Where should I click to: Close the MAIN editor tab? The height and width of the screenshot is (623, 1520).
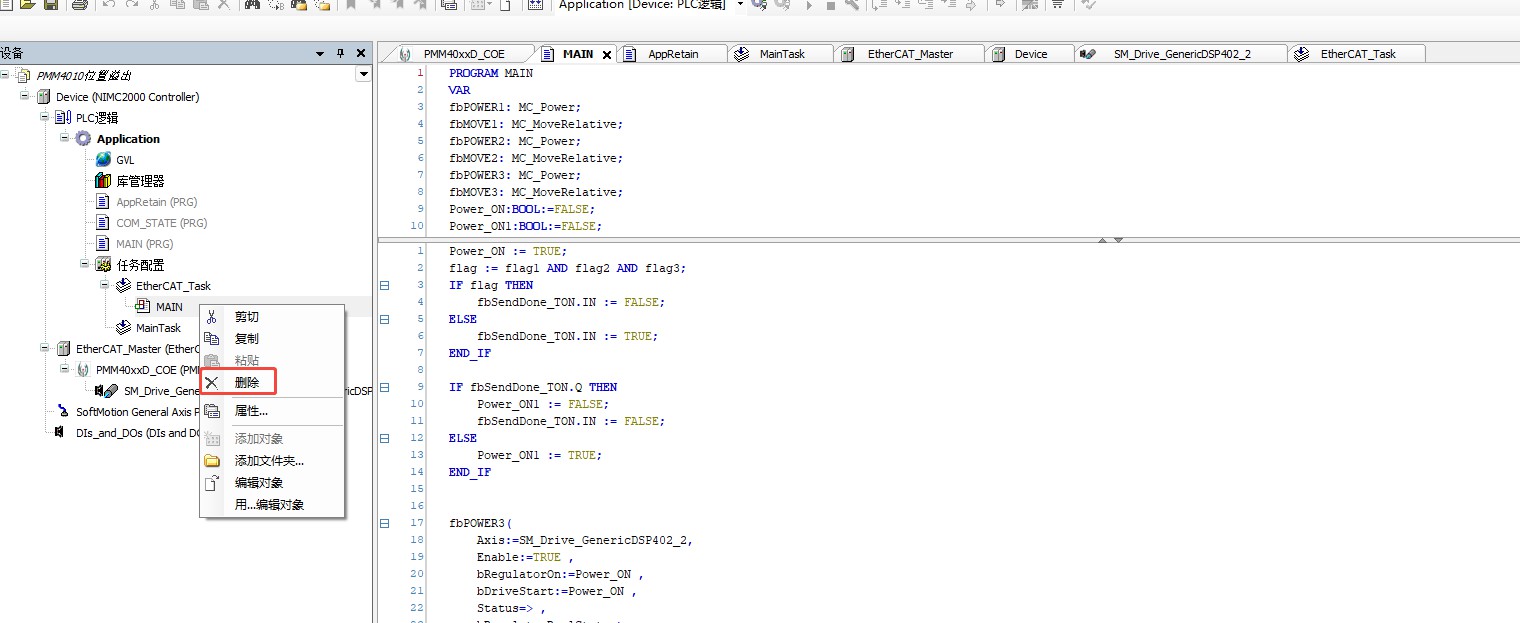coord(607,55)
